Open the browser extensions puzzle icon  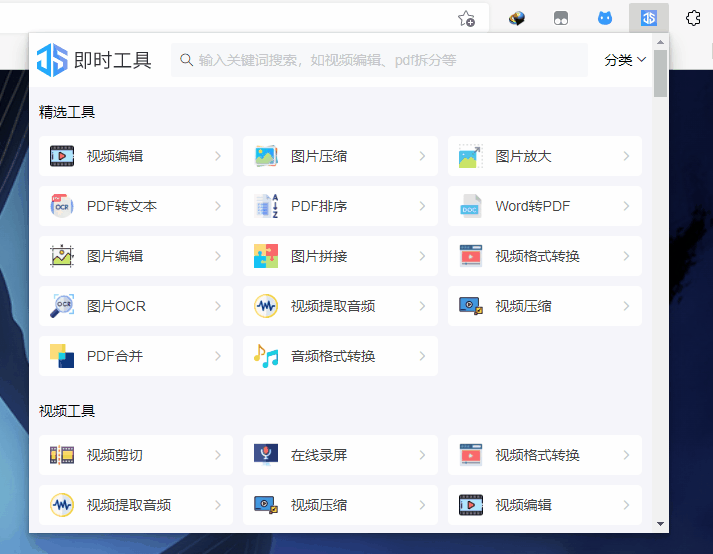pos(693,18)
